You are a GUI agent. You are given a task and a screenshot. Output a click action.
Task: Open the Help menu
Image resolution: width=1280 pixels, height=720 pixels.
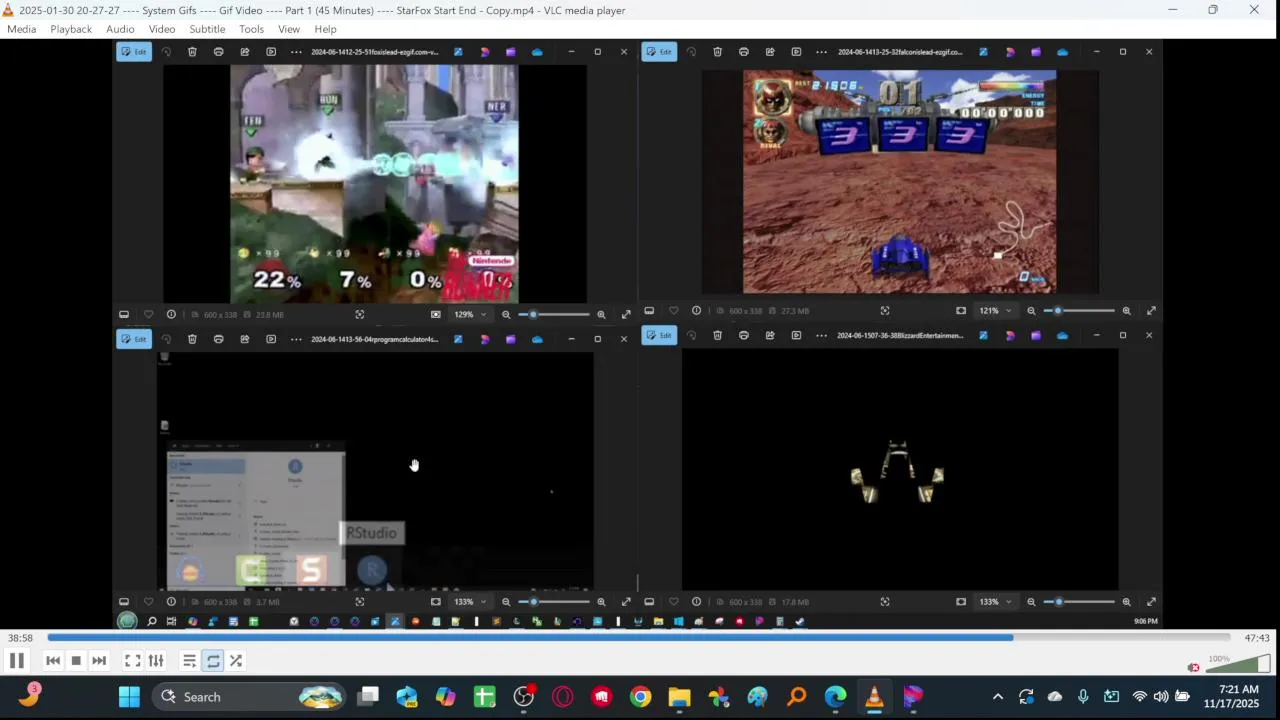[325, 29]
